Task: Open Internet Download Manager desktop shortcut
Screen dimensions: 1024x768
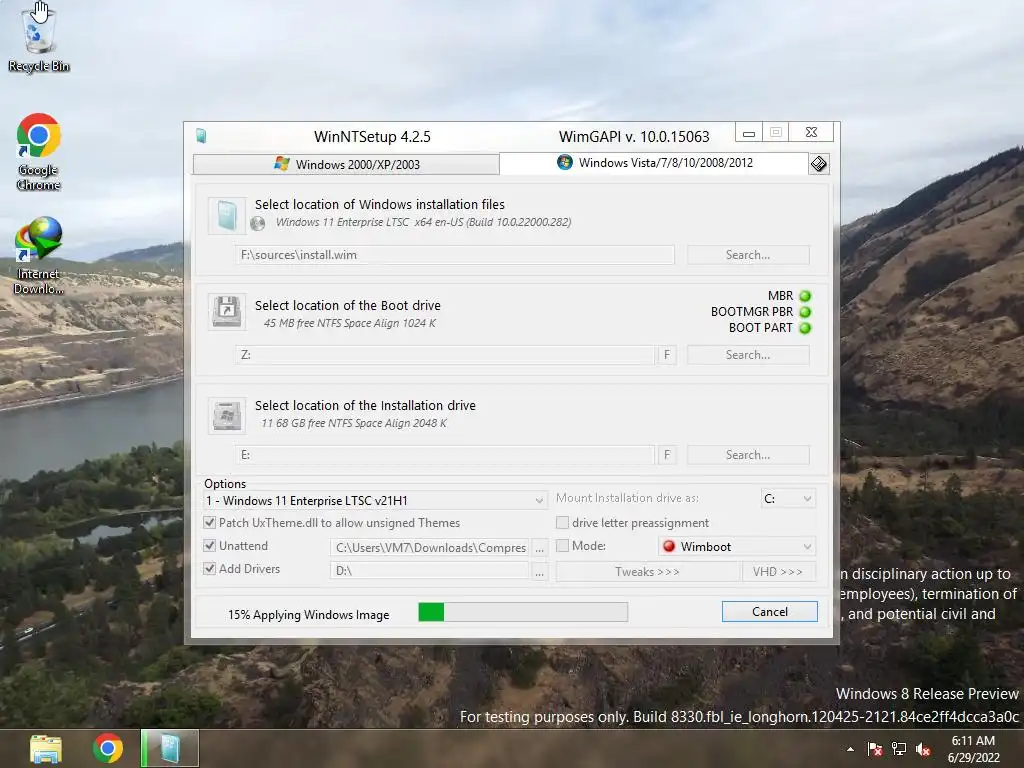Action: (39, 255)
